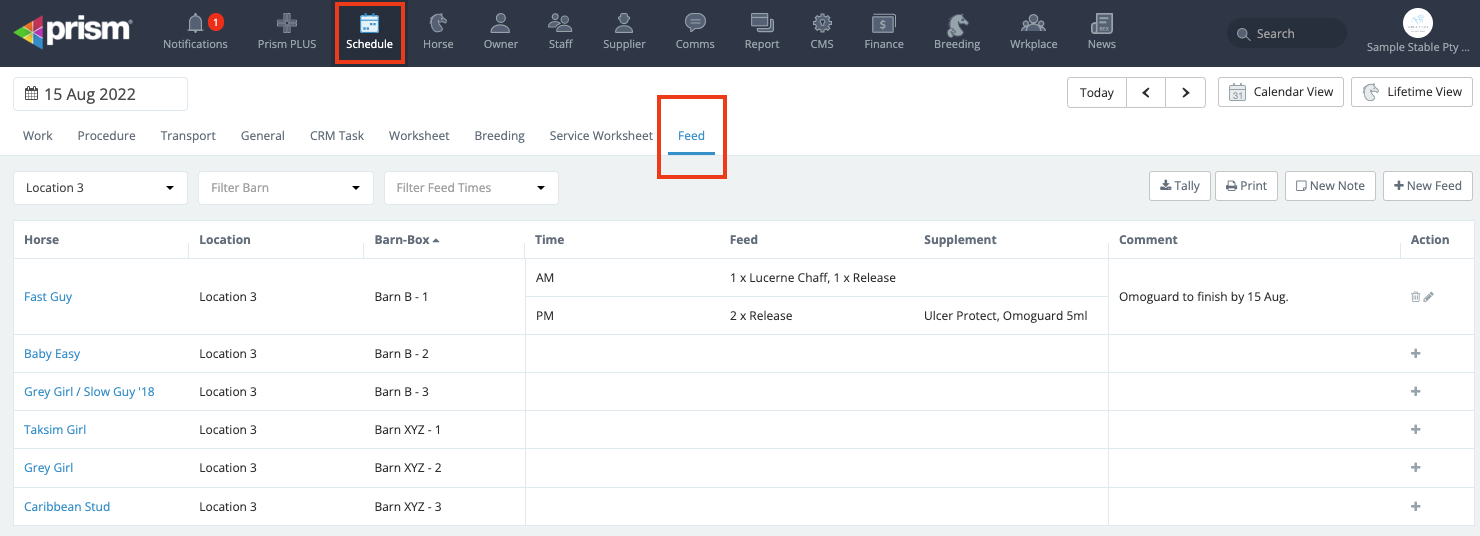Image resolution: width=1480 pixels, height=536 pixels.
Task: Open the CMS gear icon
Action: click(x=821, y=24)
